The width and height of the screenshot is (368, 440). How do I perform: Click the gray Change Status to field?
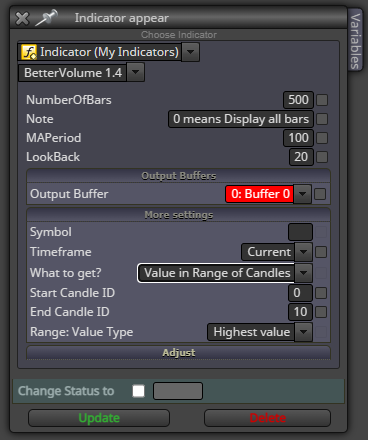click(x=178, y=391)
